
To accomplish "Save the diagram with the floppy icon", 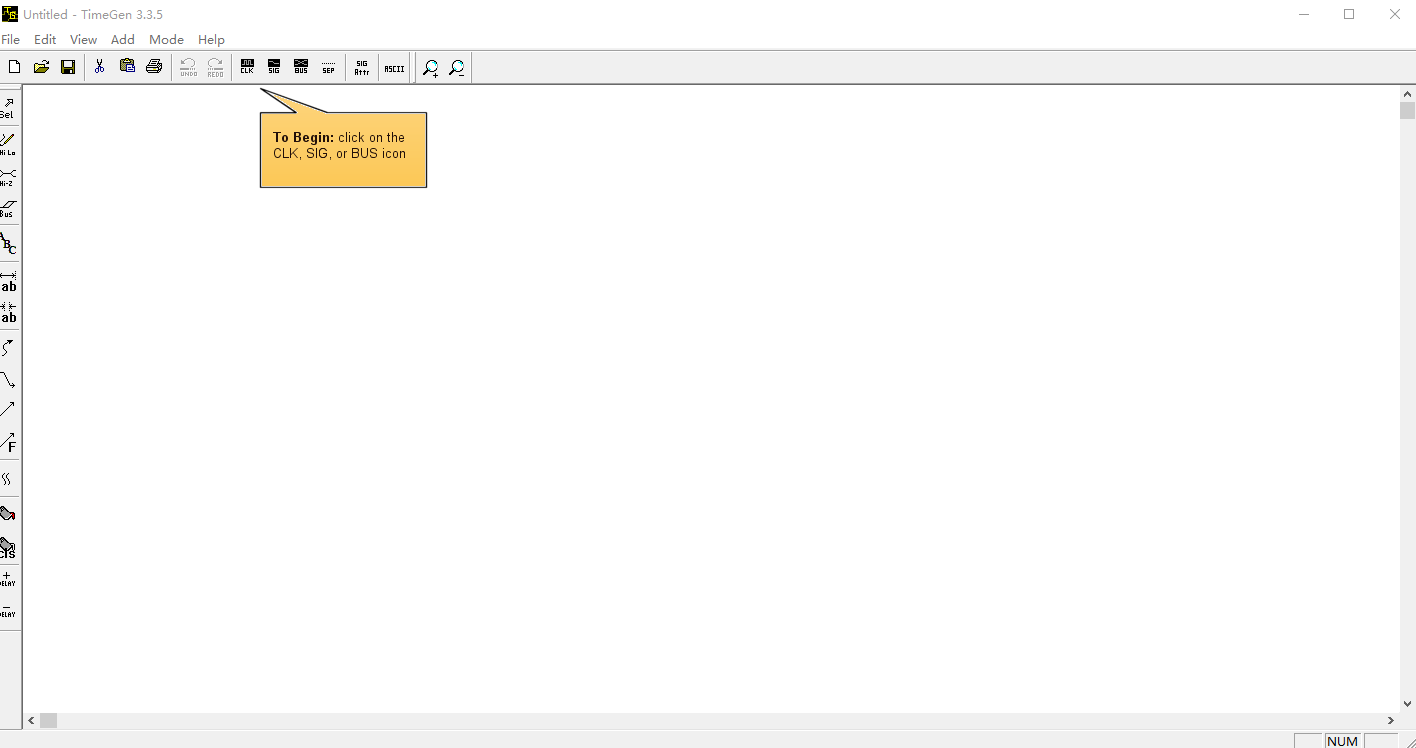I will point(68,67).
